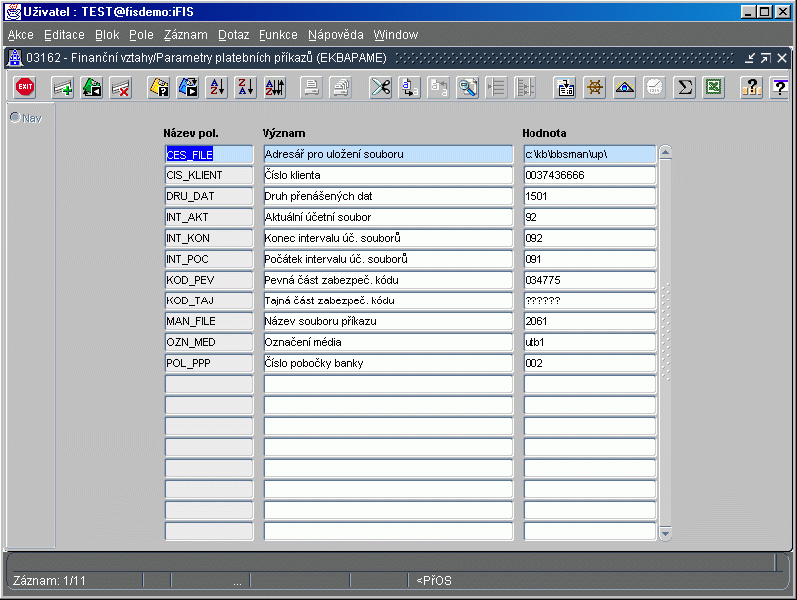Click the DRU_DAT name field
797x600 pixels.
point(209,196)
